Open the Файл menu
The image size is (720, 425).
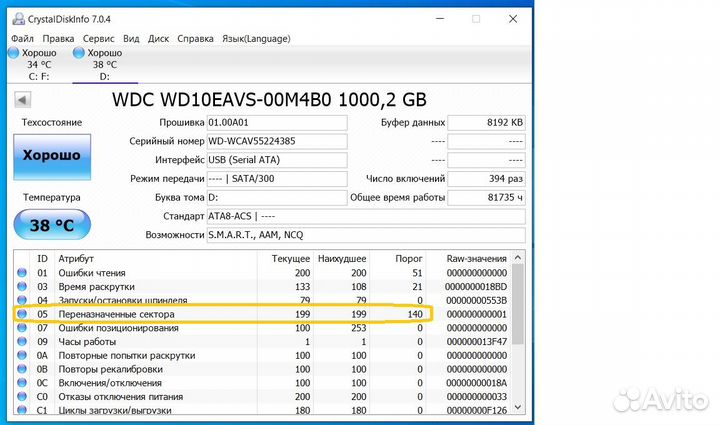(x=22, y=39)
